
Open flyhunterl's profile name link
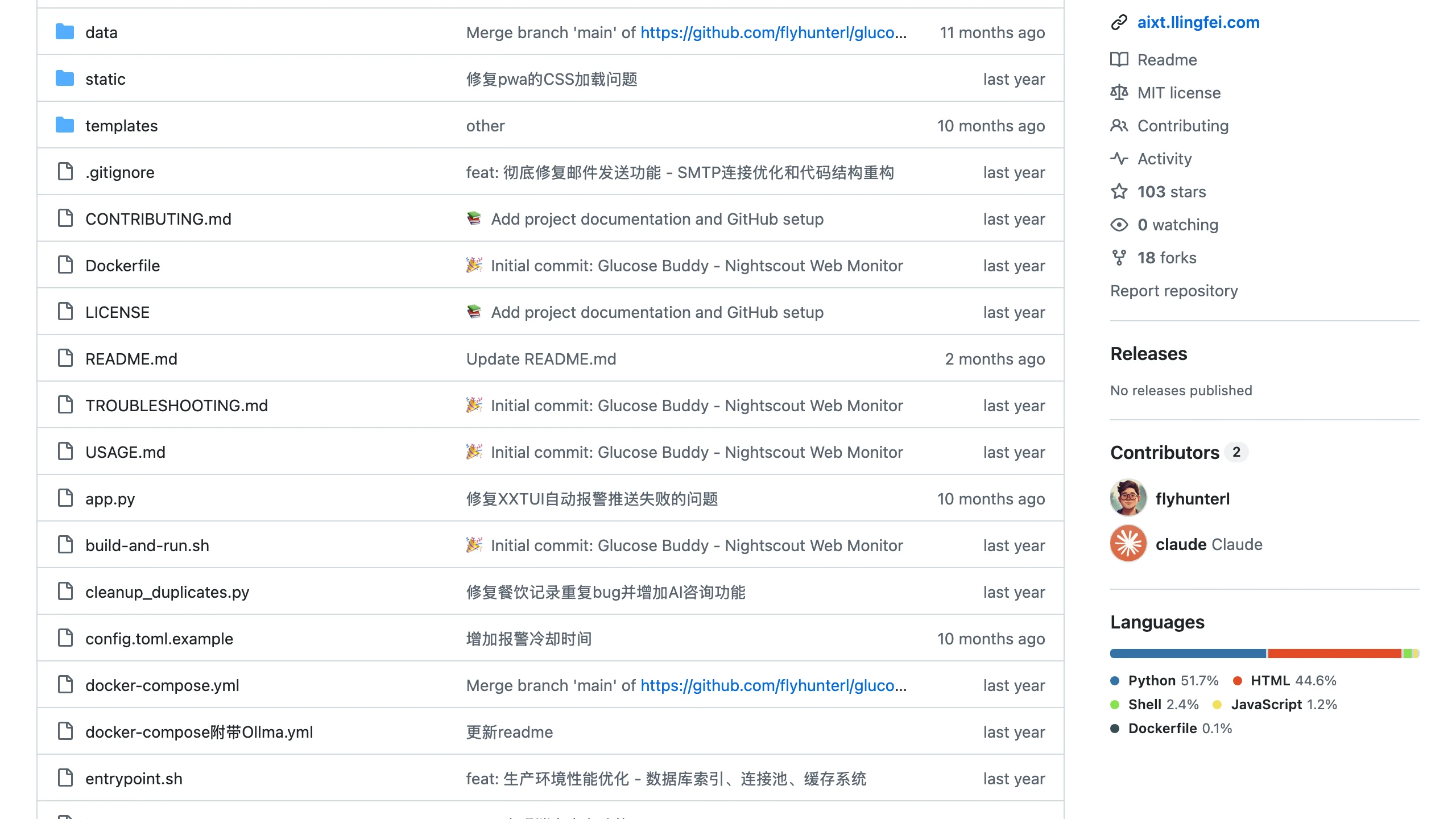coord(1193,499)
